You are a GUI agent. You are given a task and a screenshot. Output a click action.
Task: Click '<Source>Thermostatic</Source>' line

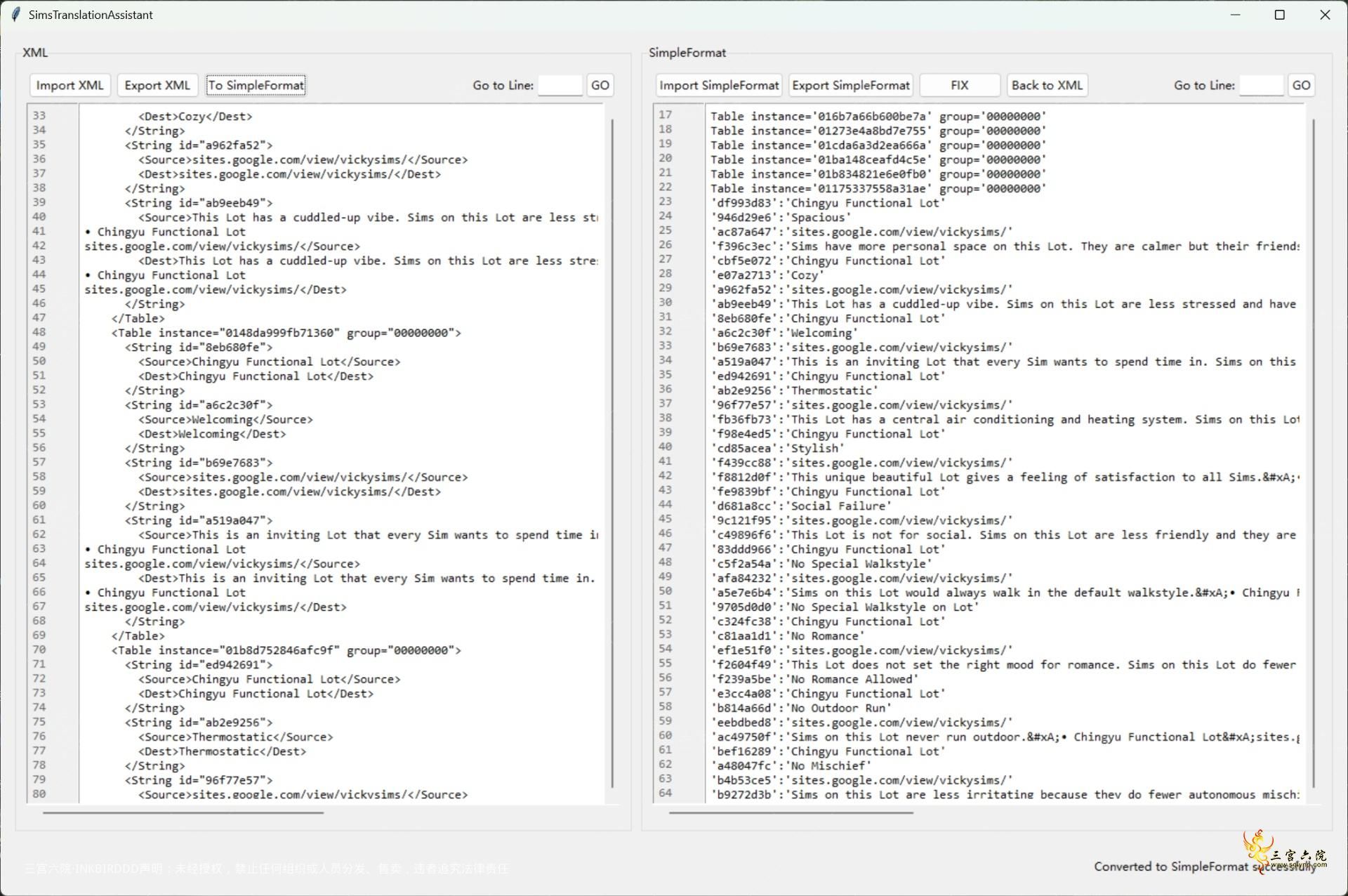tap(235, 737)
